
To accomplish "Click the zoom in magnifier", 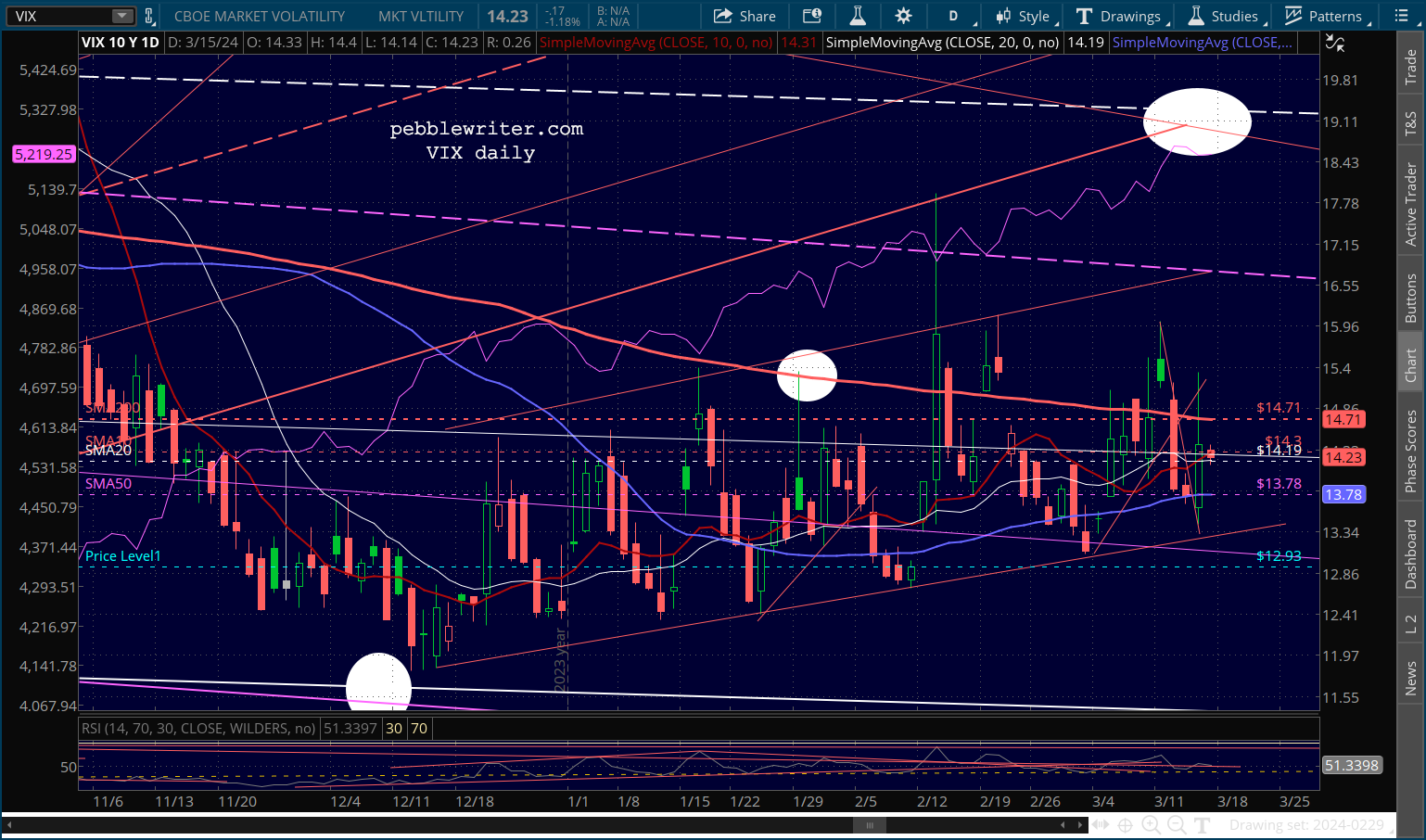I will pos(1151,825).
